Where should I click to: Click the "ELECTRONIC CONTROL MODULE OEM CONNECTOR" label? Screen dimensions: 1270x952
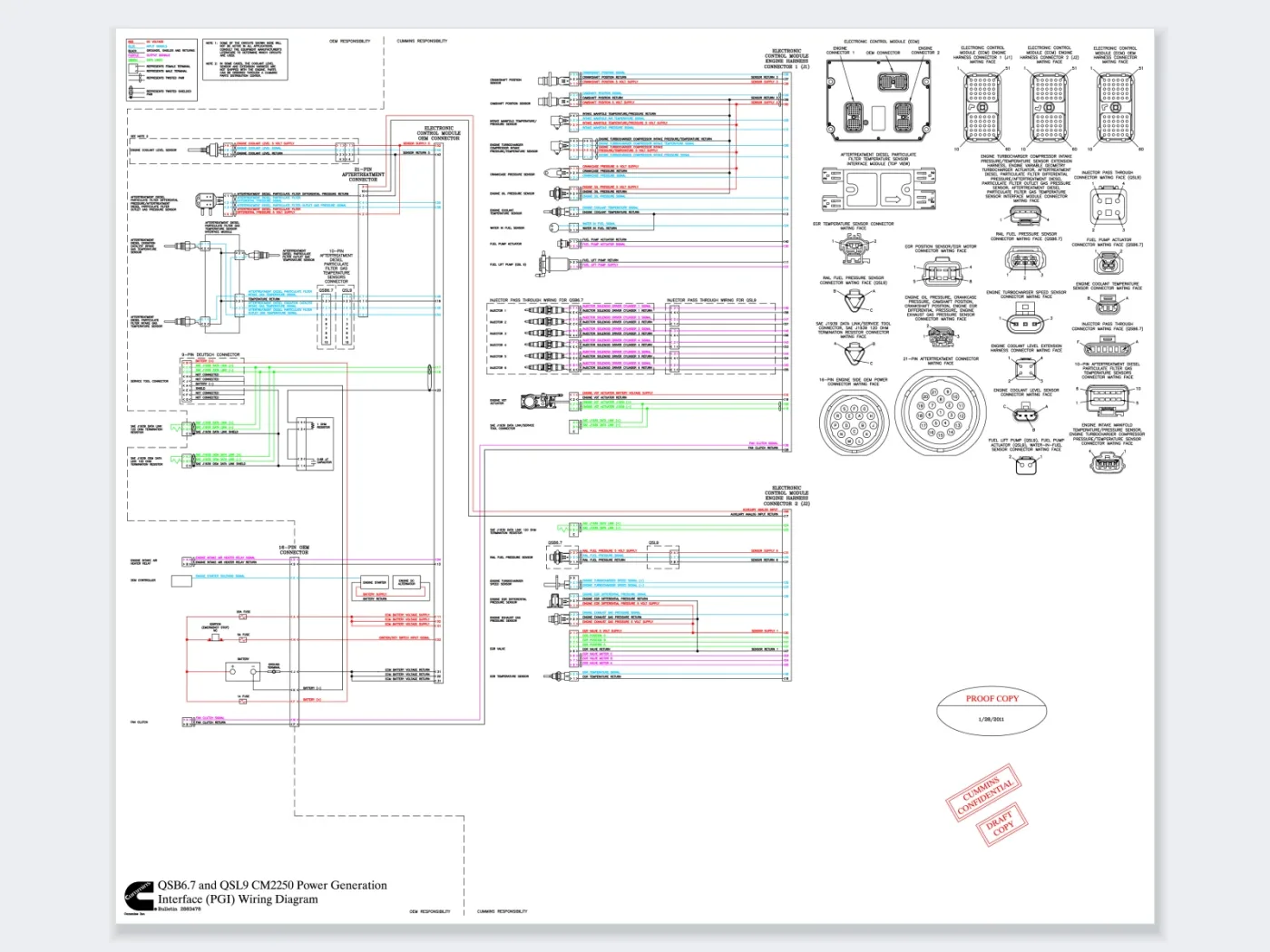[439, 133]
